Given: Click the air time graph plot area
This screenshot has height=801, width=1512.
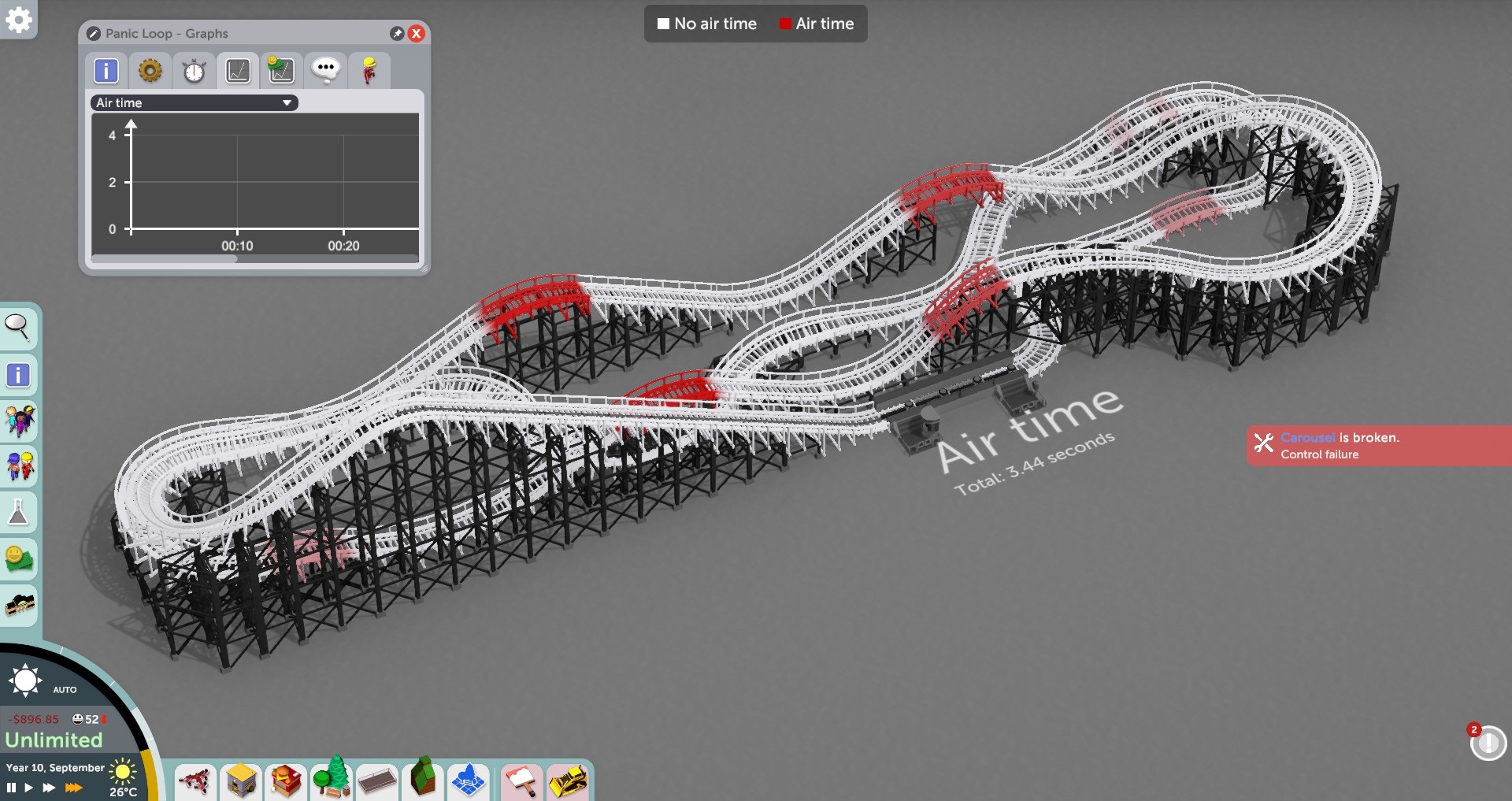Looking at the screenshot, I should (x=255, y=183).
